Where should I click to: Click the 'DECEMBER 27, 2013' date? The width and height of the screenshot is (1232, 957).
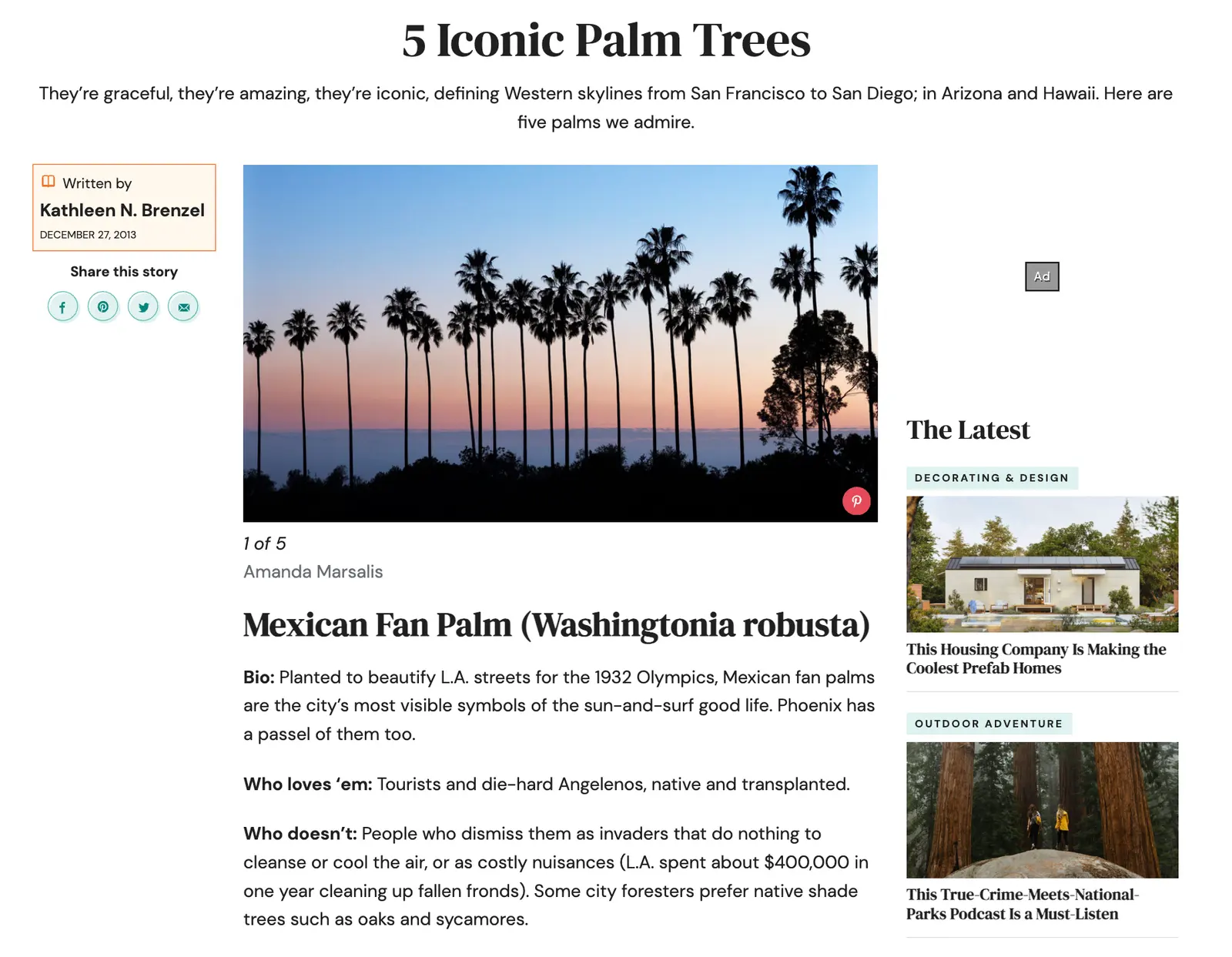[88, 235]
